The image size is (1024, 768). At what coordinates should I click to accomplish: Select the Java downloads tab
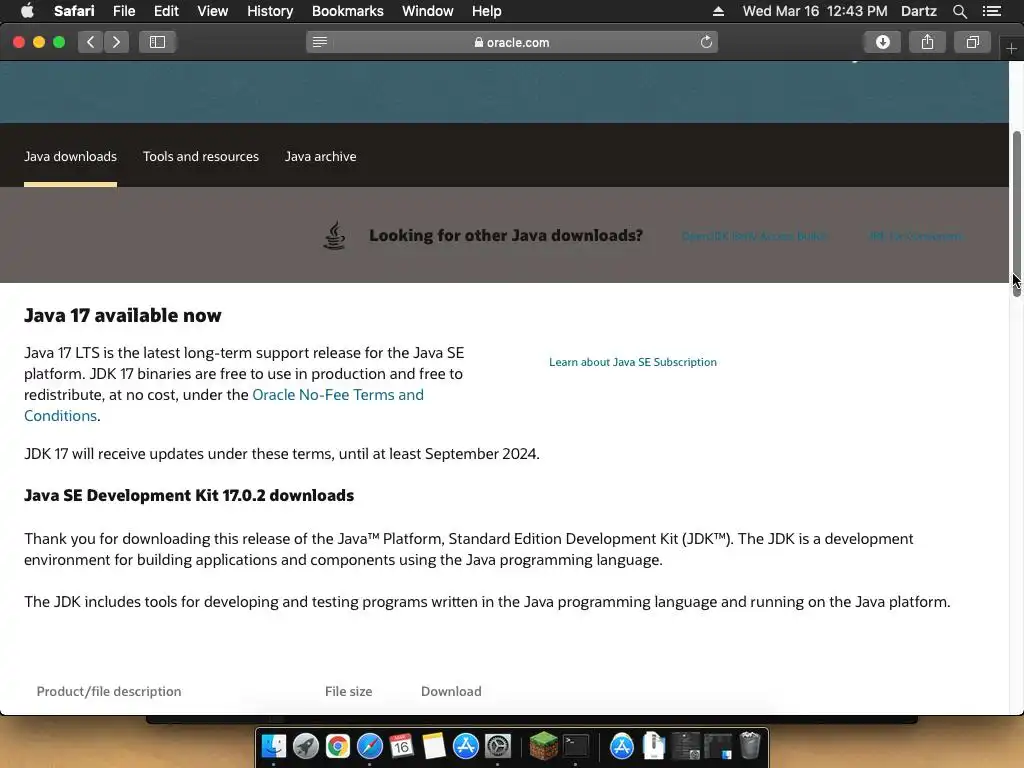71,157
